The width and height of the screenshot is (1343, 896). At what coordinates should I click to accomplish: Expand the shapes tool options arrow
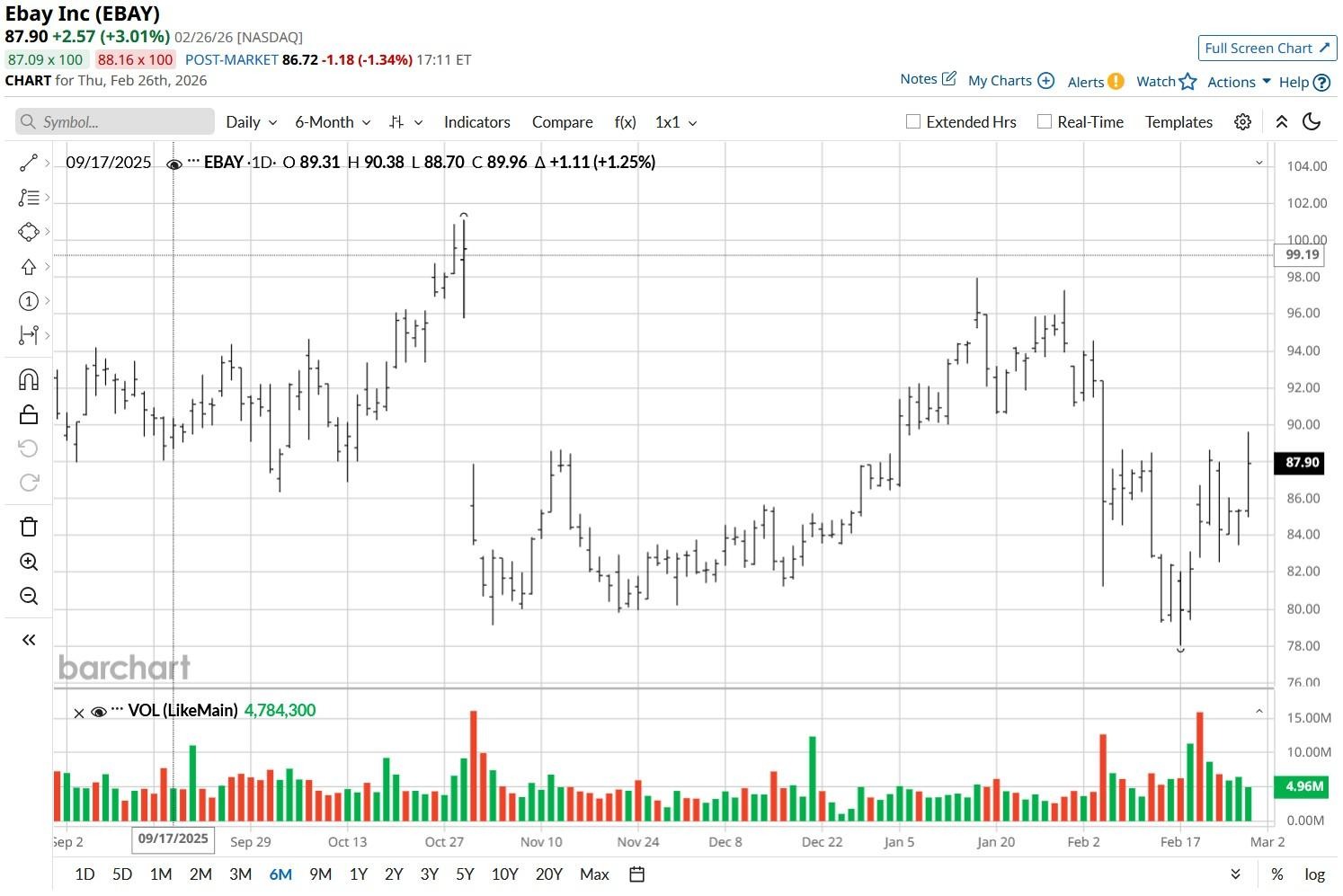(47, 232)
